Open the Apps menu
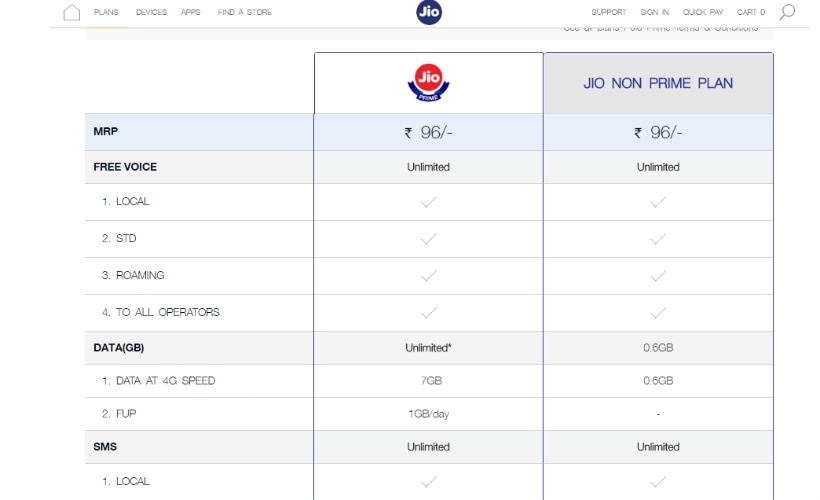 pyautogui.click(x=190, y=12)
